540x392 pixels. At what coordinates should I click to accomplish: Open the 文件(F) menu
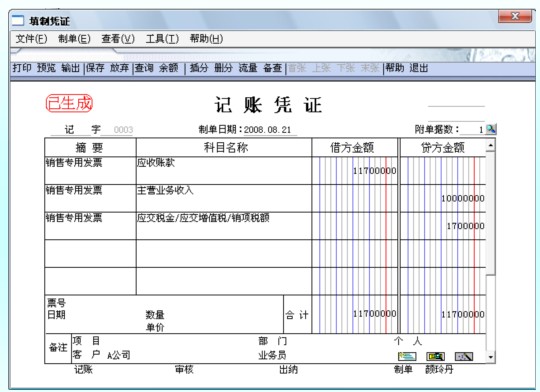[x=31, y=39]
